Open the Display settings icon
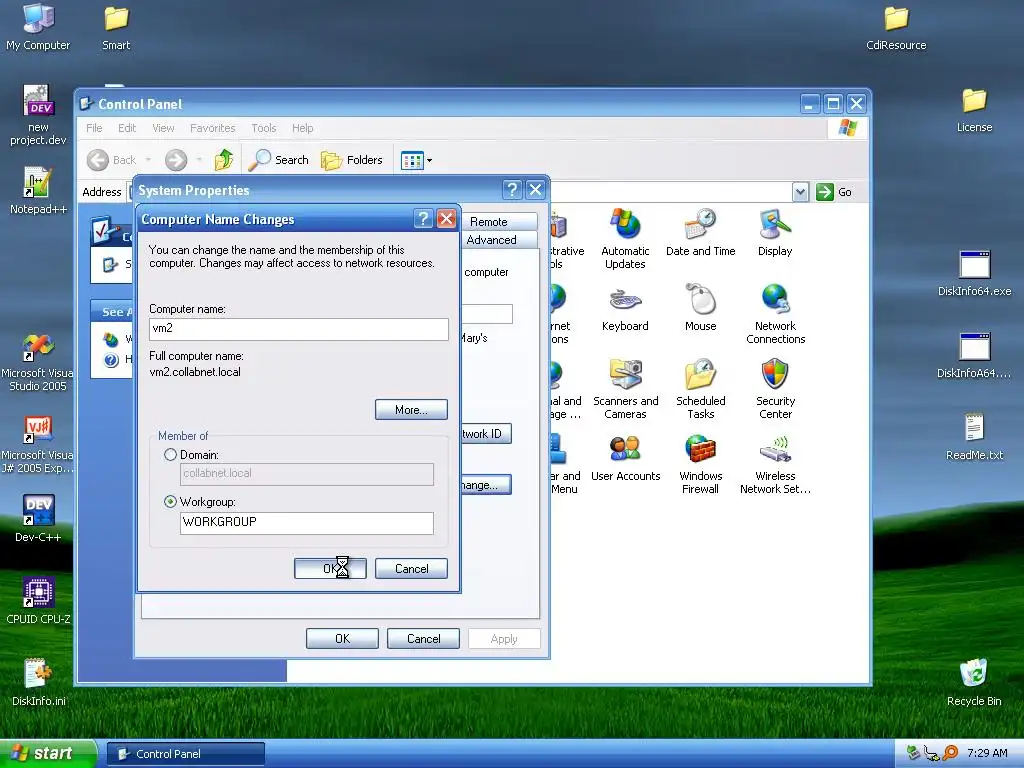The height and width of the screenshot is (768, 1024). (x=775, y=232)
